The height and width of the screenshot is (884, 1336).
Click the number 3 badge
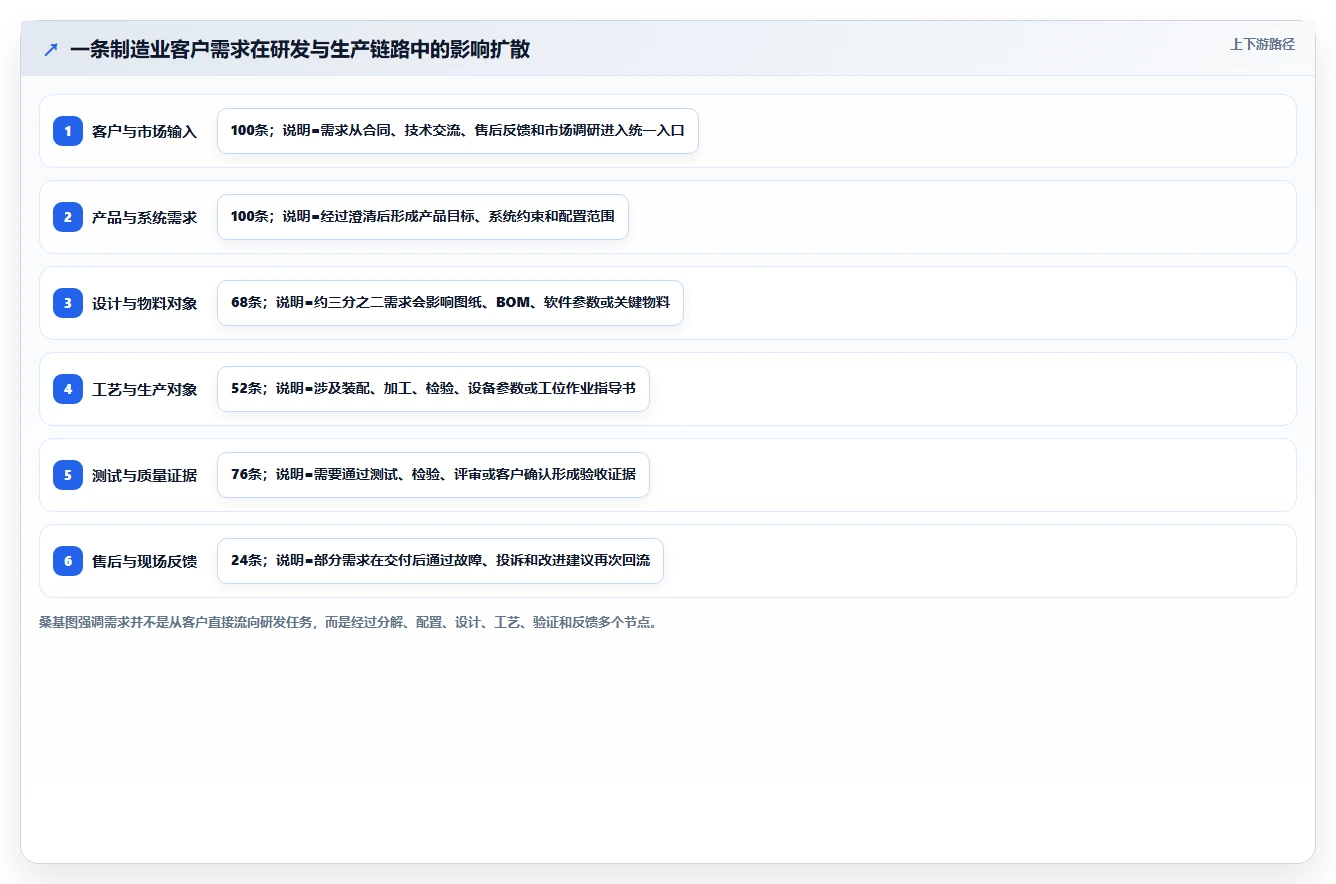click(68, 303)
